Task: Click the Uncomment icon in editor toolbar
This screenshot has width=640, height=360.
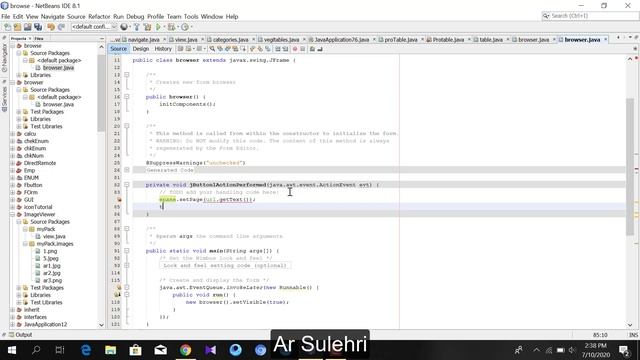Action: pos(320,49)
